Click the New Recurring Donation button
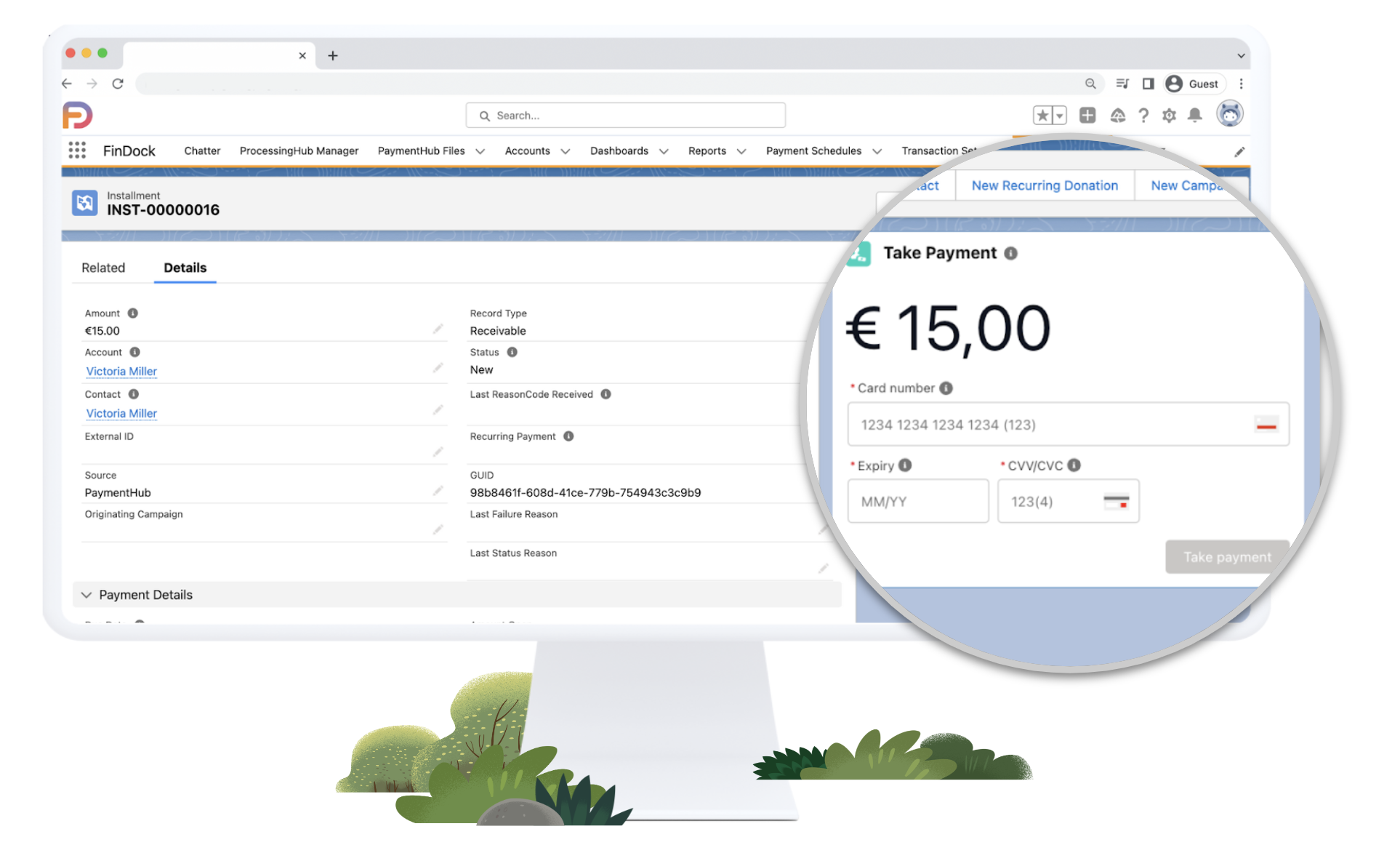The image size is (1400, 861). click(x=1045, y=185)
